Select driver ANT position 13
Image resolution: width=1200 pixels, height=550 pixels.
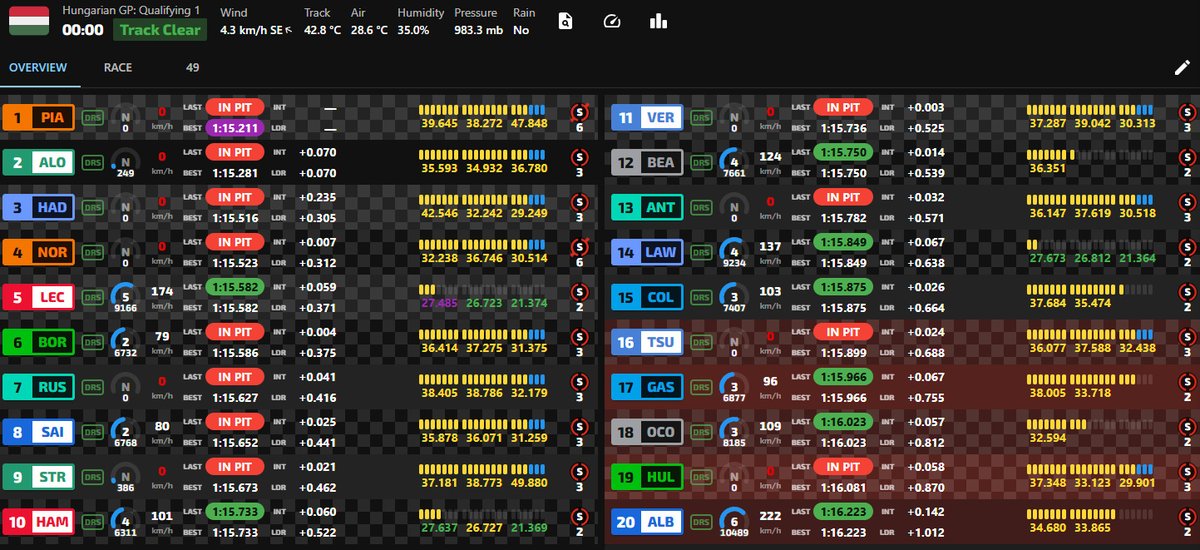click(646, 208)
